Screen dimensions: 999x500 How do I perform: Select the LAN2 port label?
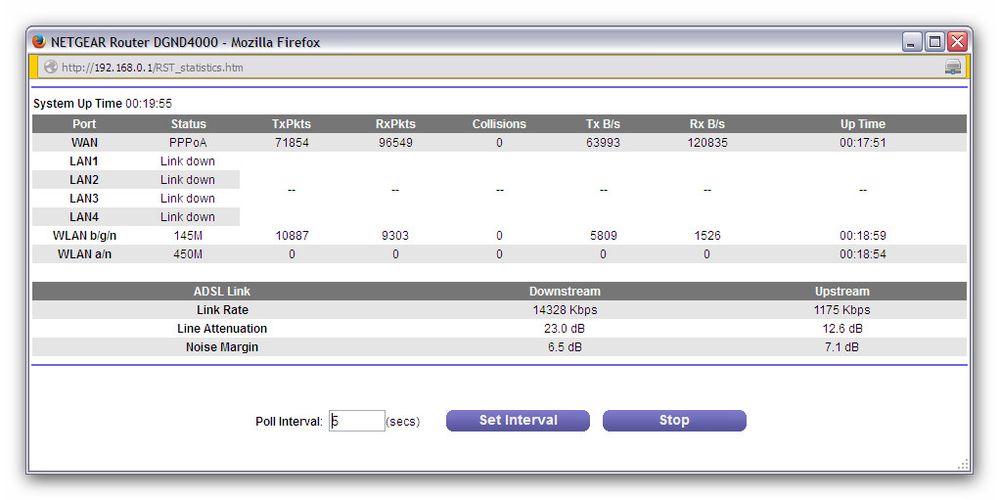84,180
